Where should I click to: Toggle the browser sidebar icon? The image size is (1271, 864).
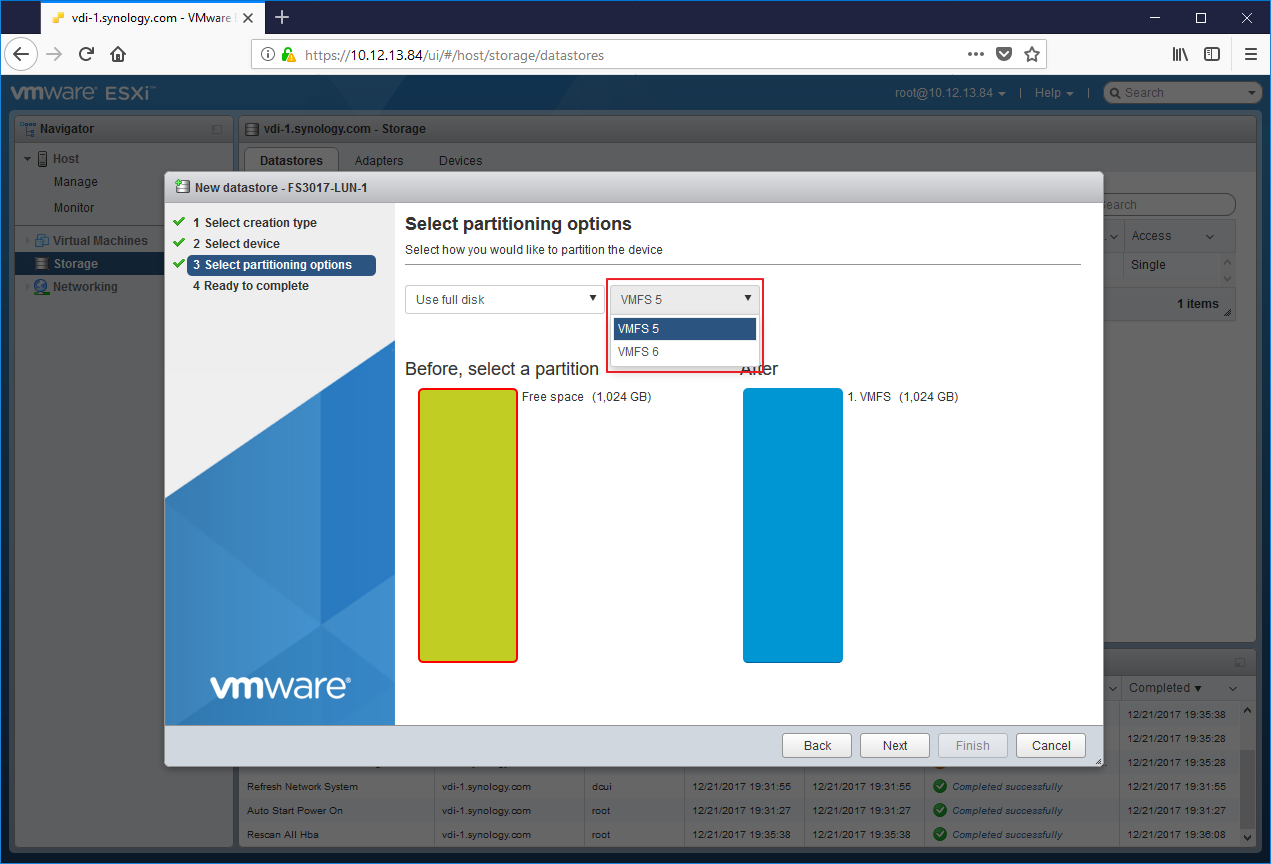(x=1212, y=54)
